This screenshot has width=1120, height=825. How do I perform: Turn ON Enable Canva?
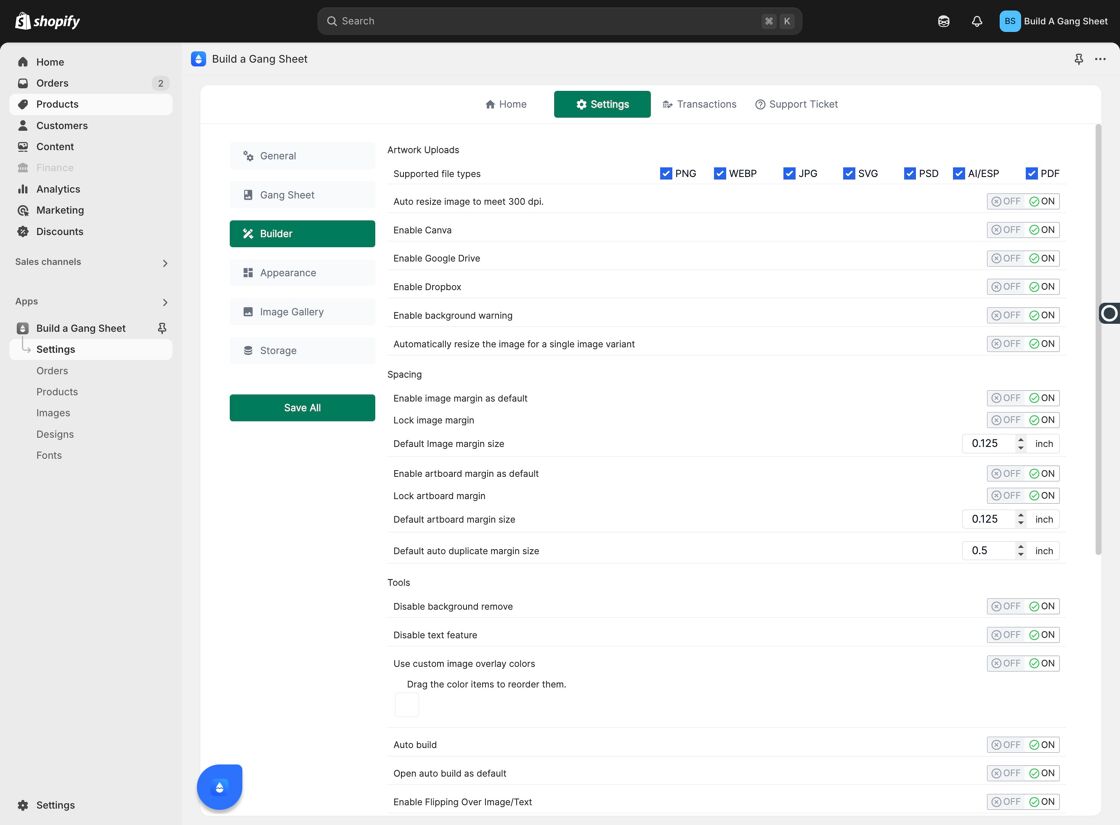[1042, 230]
